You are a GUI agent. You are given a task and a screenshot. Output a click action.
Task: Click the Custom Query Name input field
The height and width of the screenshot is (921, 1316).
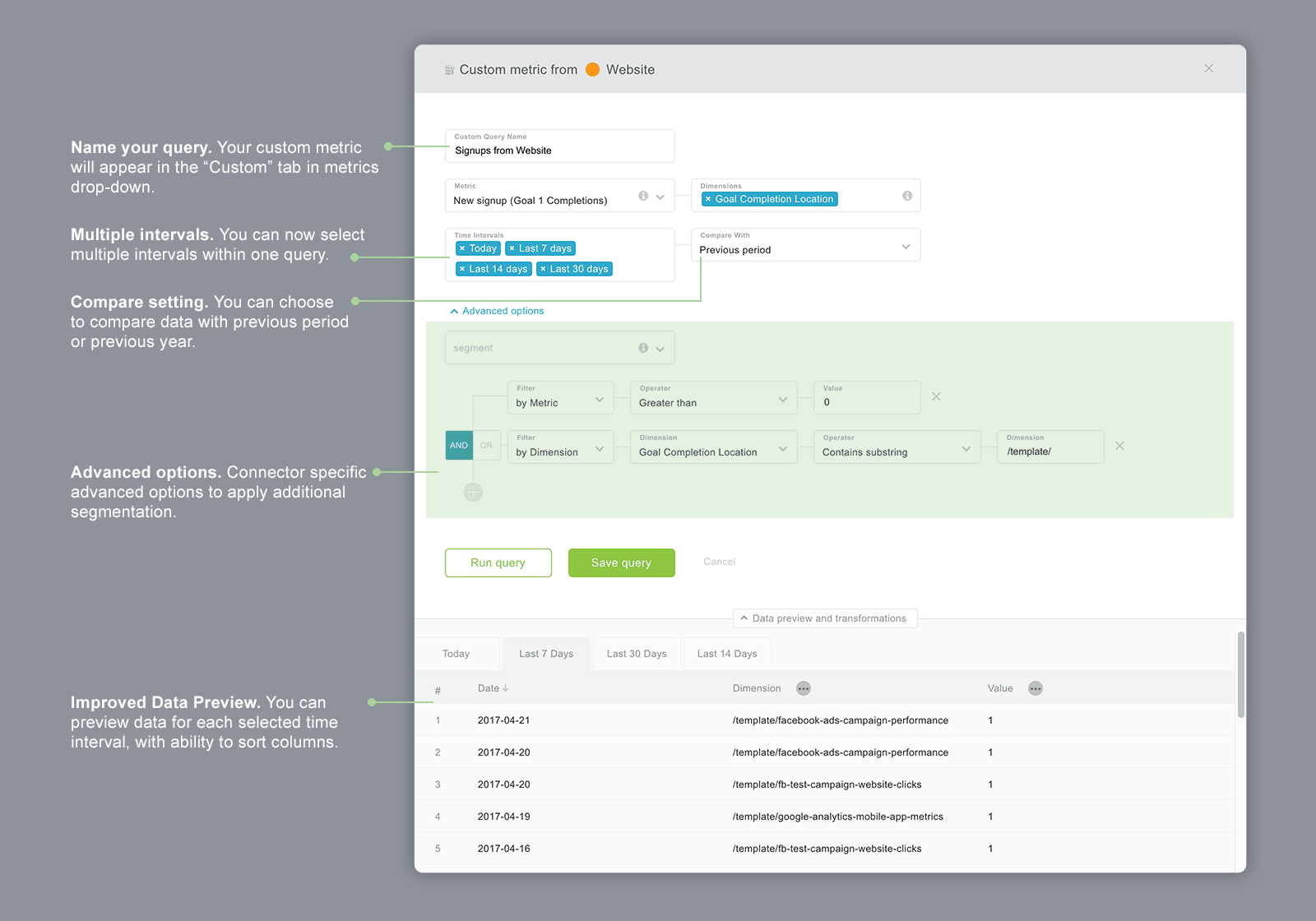559,150
